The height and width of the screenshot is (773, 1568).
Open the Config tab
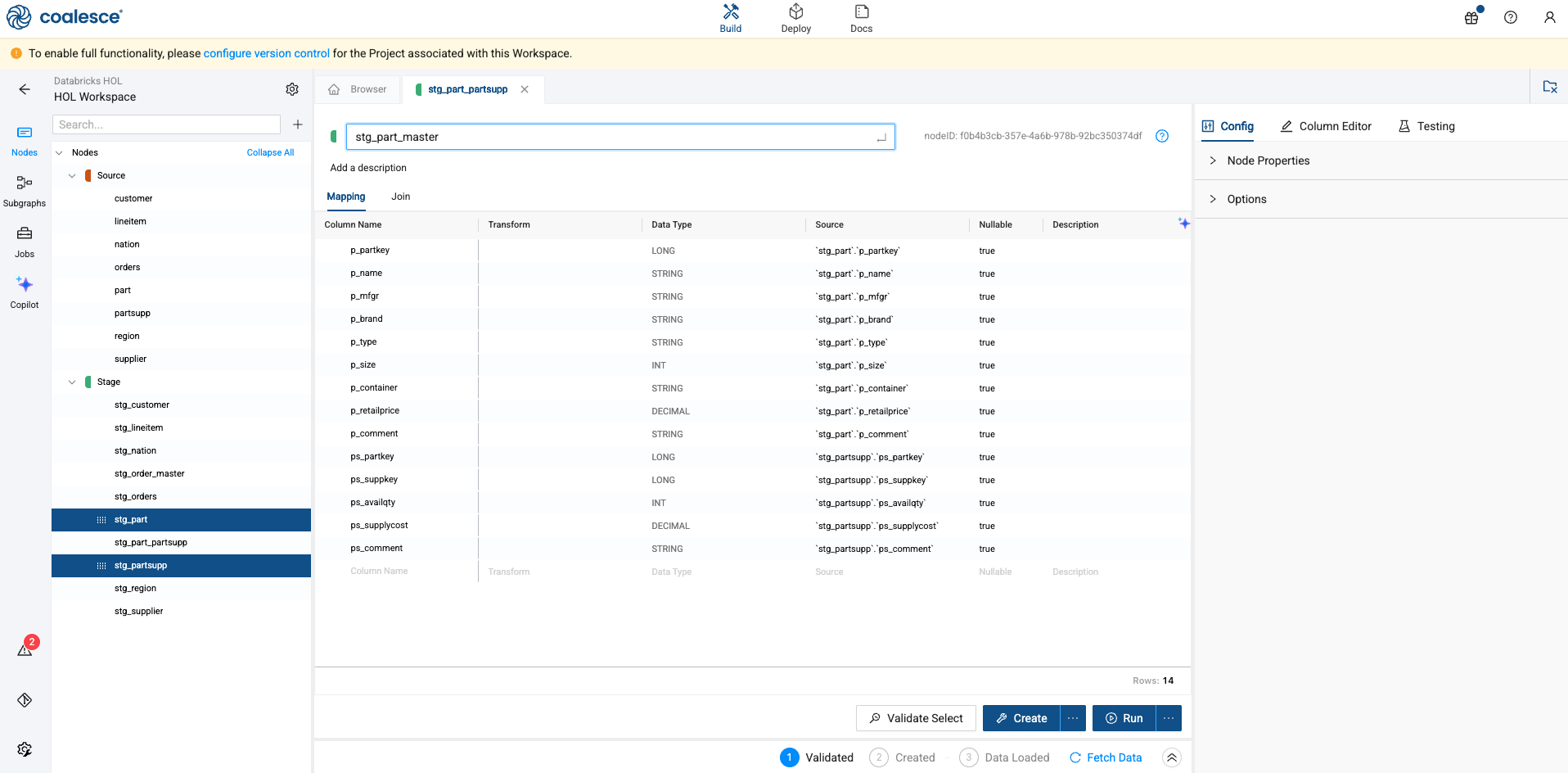click(x=1228, y=126)
